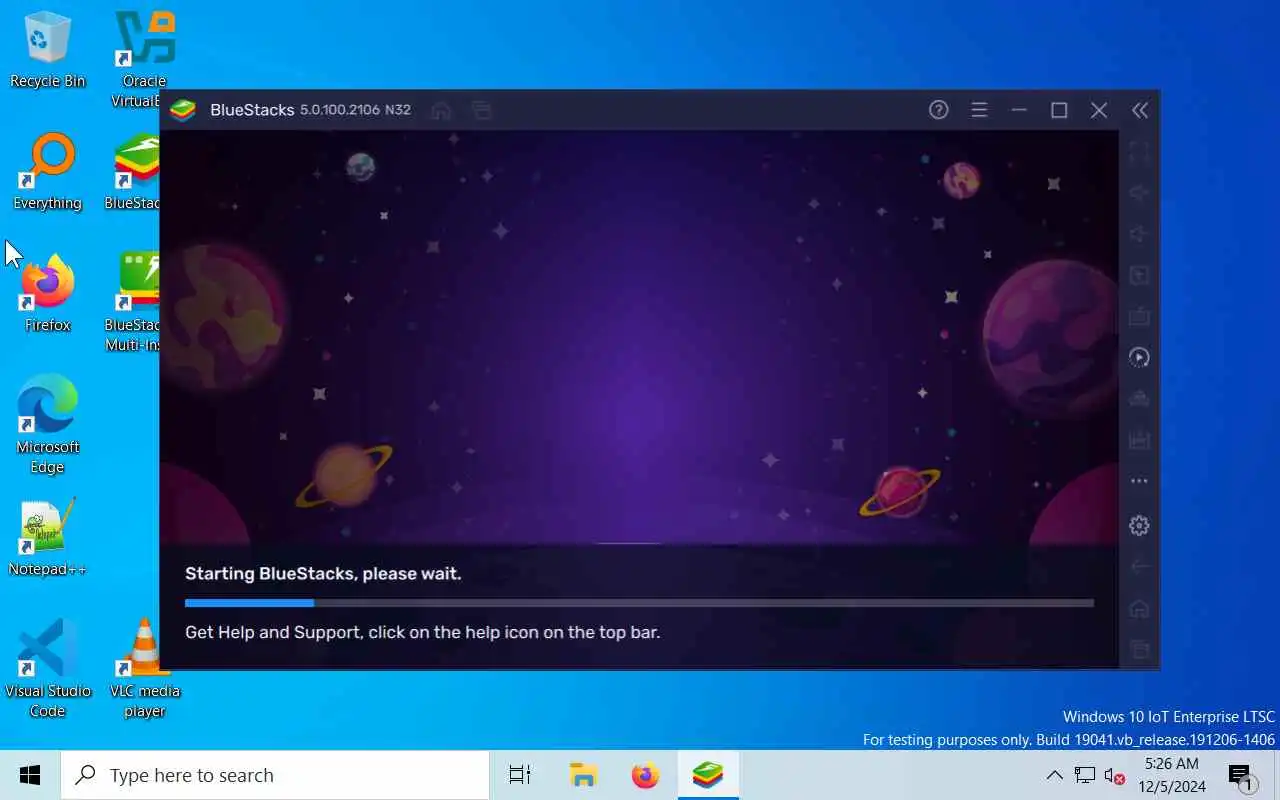Click the taskbar search box
The width and height of the screenshot is (1280, 800).
click(275, 775)
